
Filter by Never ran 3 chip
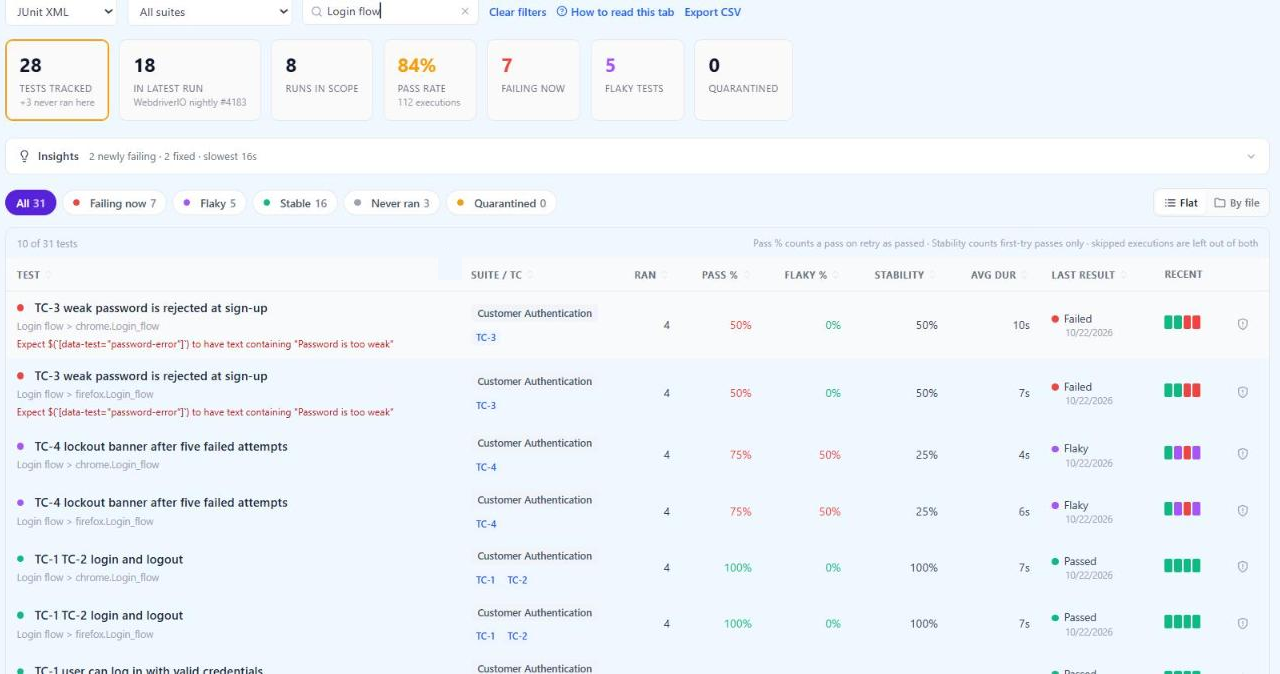(391, 203)
